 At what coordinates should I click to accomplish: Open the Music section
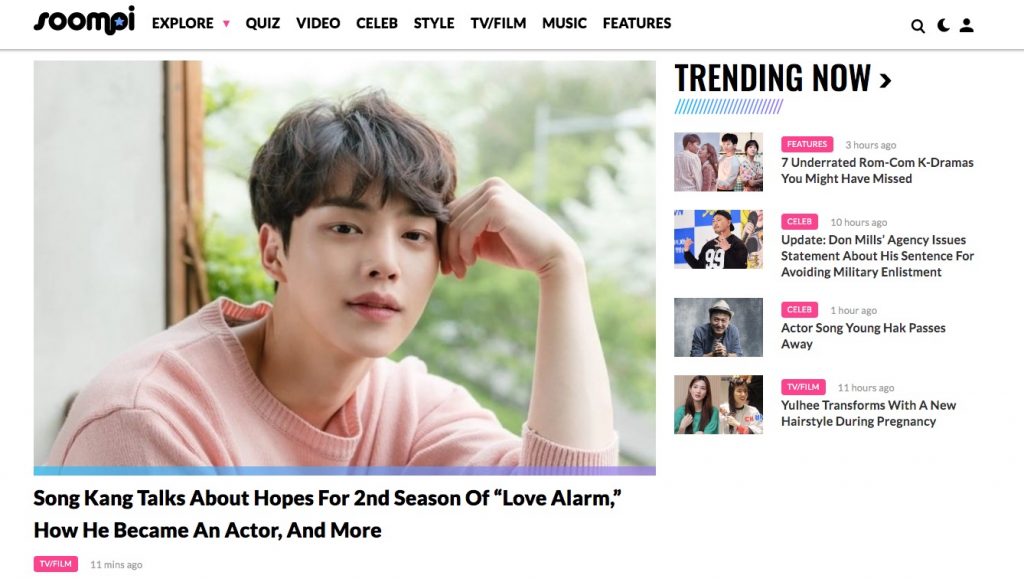[564, 23]
